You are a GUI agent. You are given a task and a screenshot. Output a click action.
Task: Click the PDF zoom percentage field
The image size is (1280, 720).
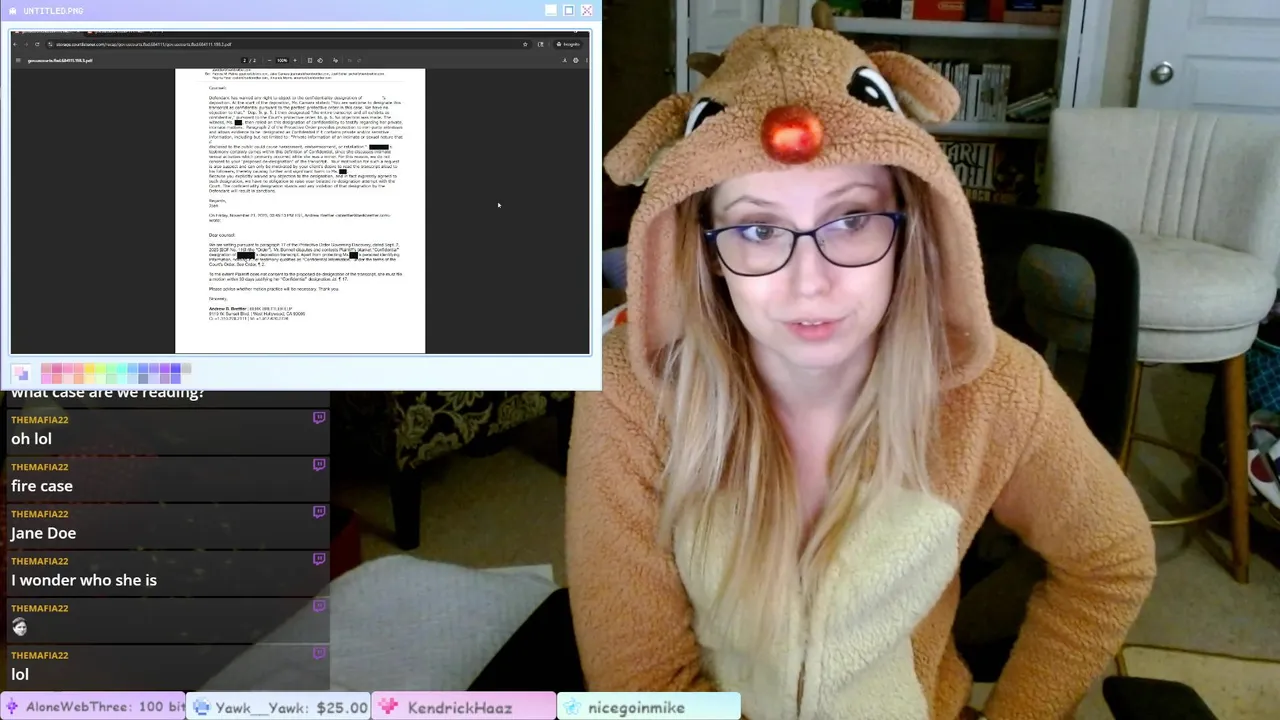coord(282,60)
